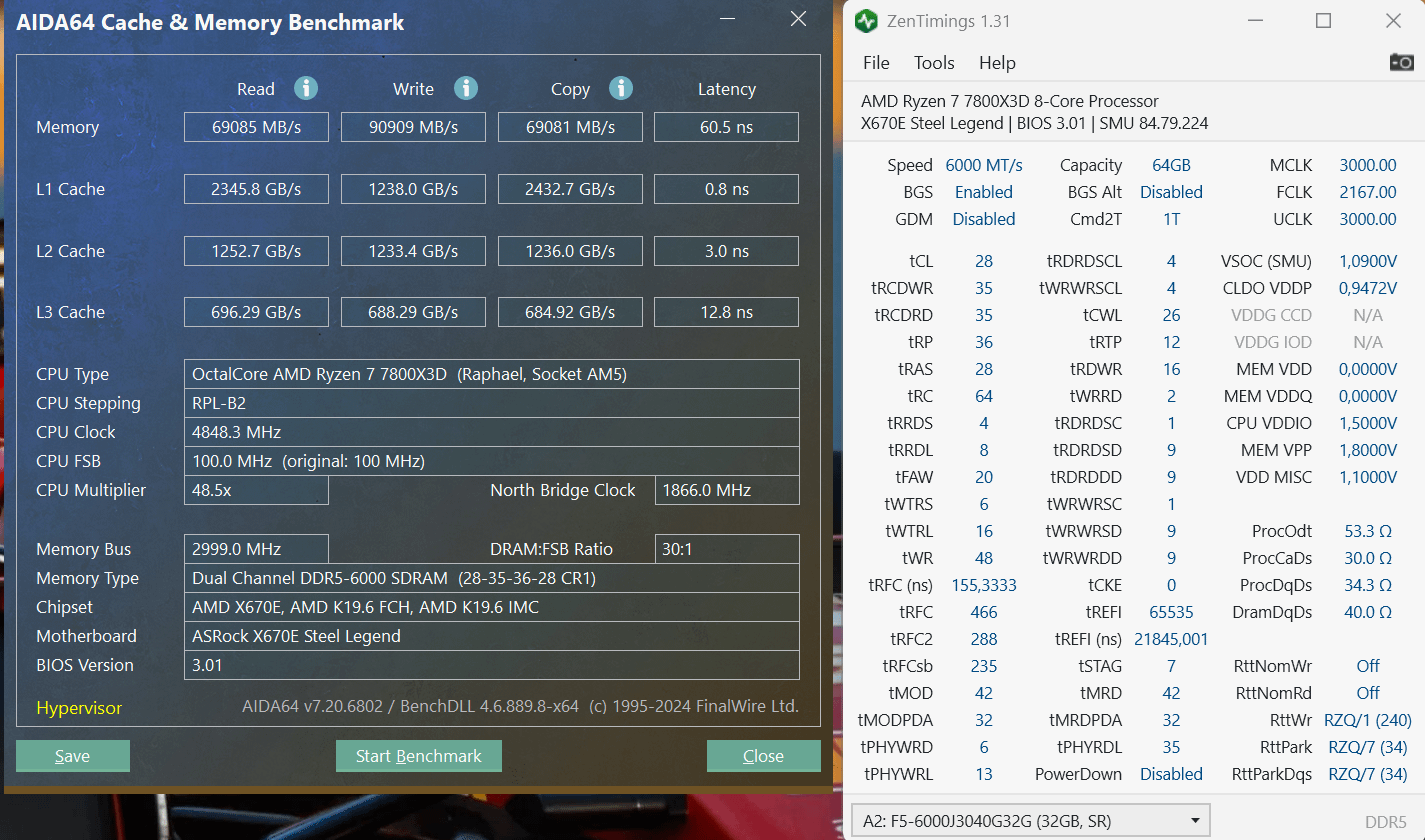This screenshot has width=1425, height=840.
Task: Select the Memory Read value 69085 MB/s
Action: click(x=257, y=127)
